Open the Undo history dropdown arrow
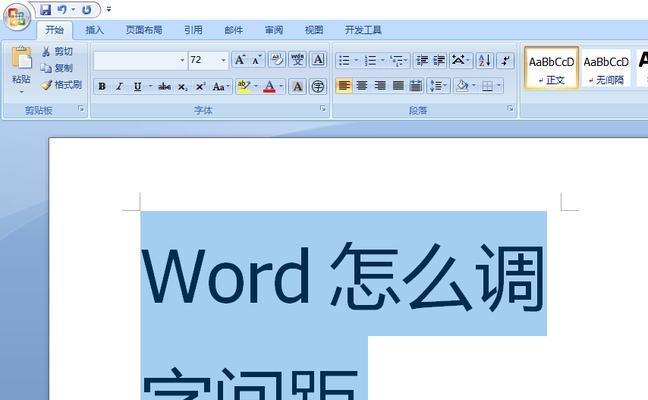 pyautogui.click(x=73, y=9)
